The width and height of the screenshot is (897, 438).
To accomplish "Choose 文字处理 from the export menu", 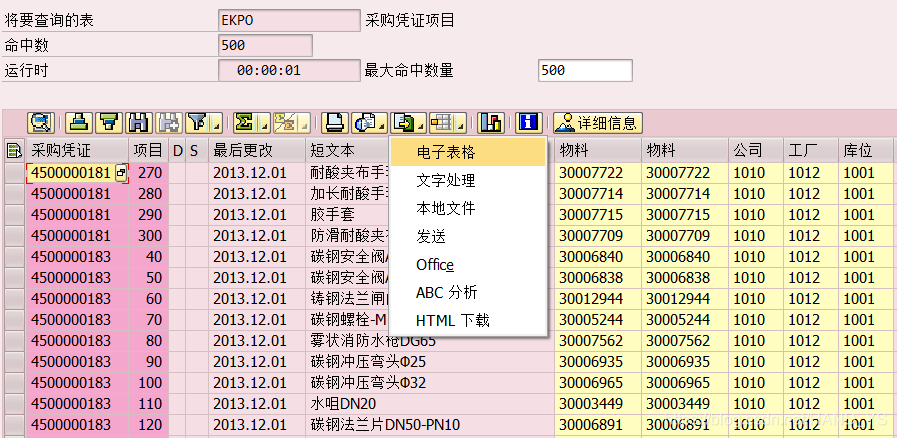I will pyautogui.click(x=469, y=181).
